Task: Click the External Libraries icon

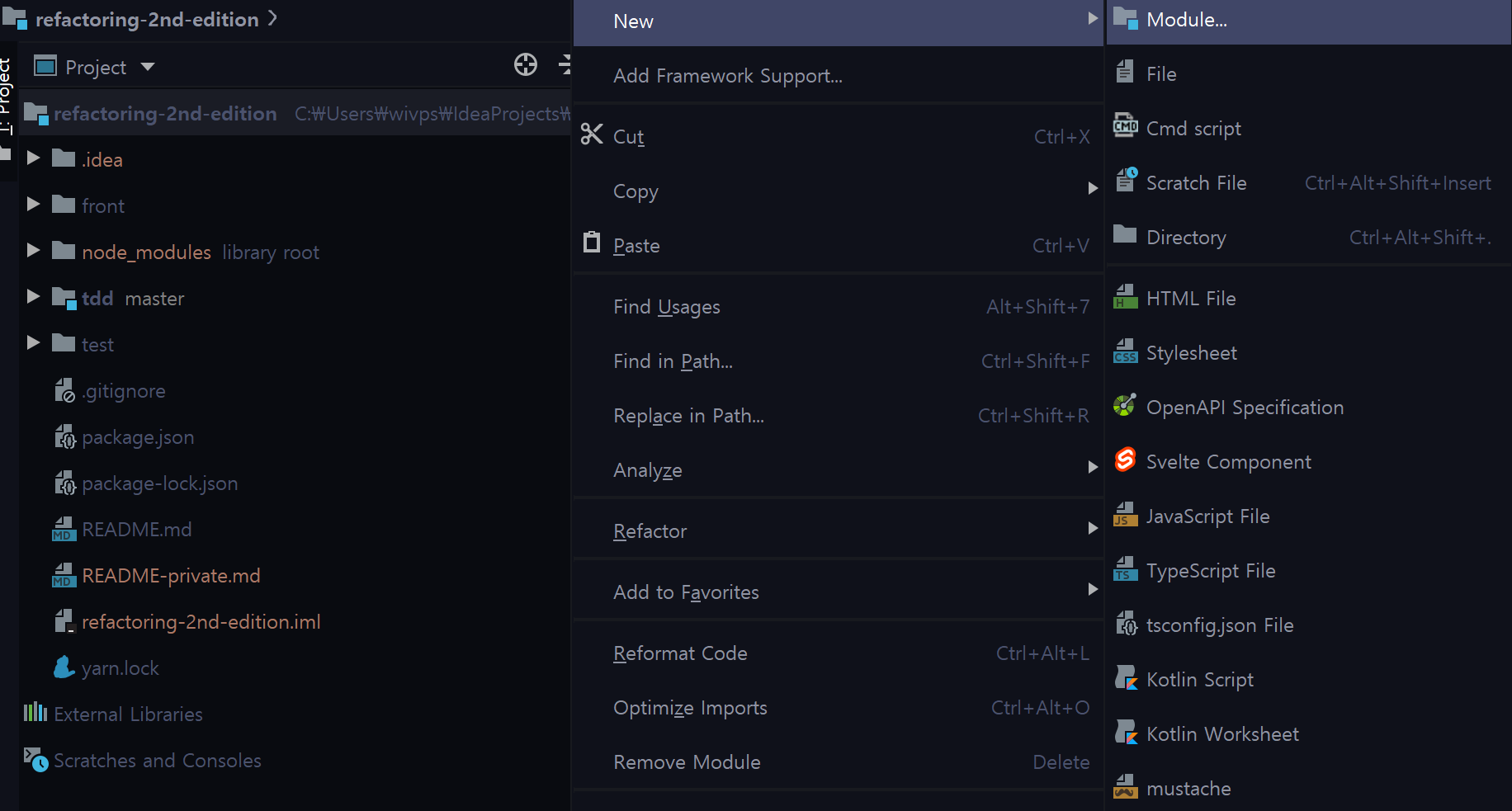Action: [x=35, y=712]
